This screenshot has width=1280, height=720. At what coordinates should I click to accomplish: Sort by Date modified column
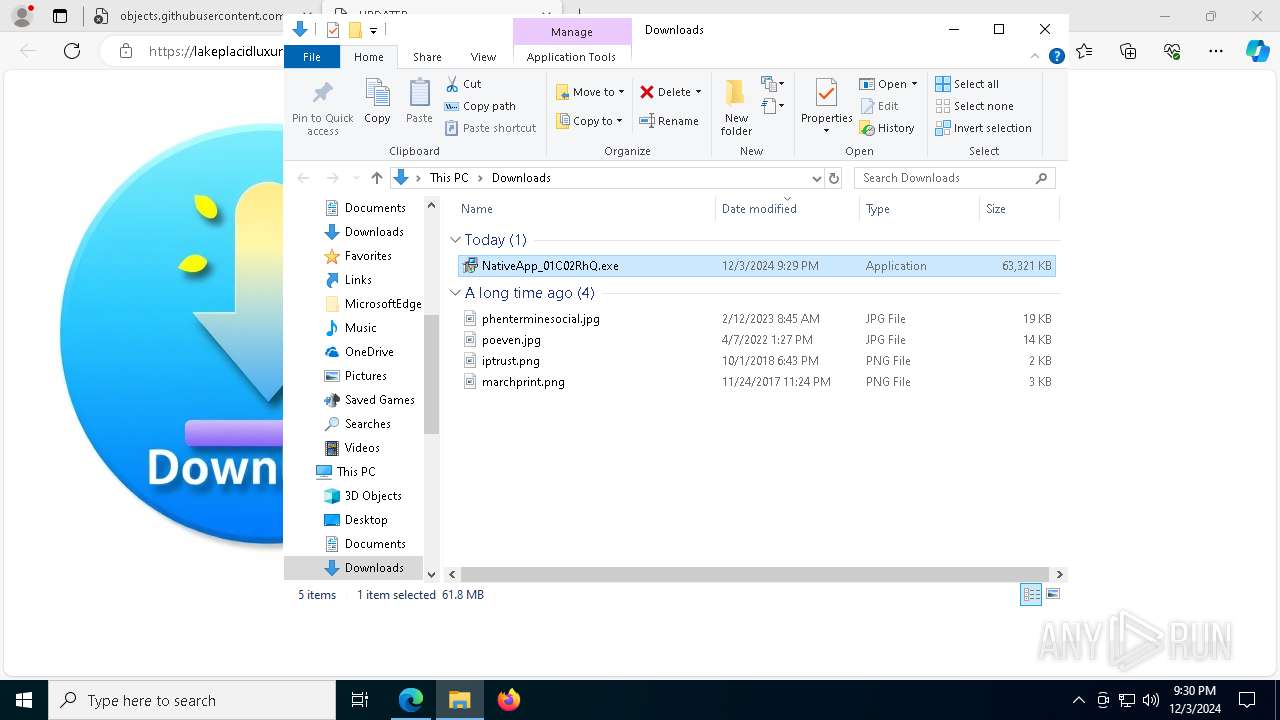coord(787,209)
